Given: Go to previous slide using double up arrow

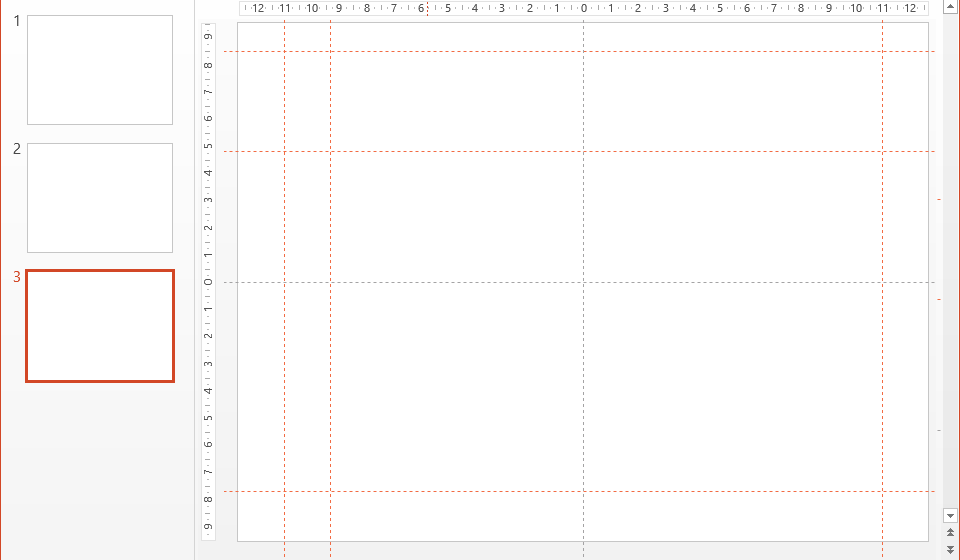Looking at the screenshot, I should [950, 532].
